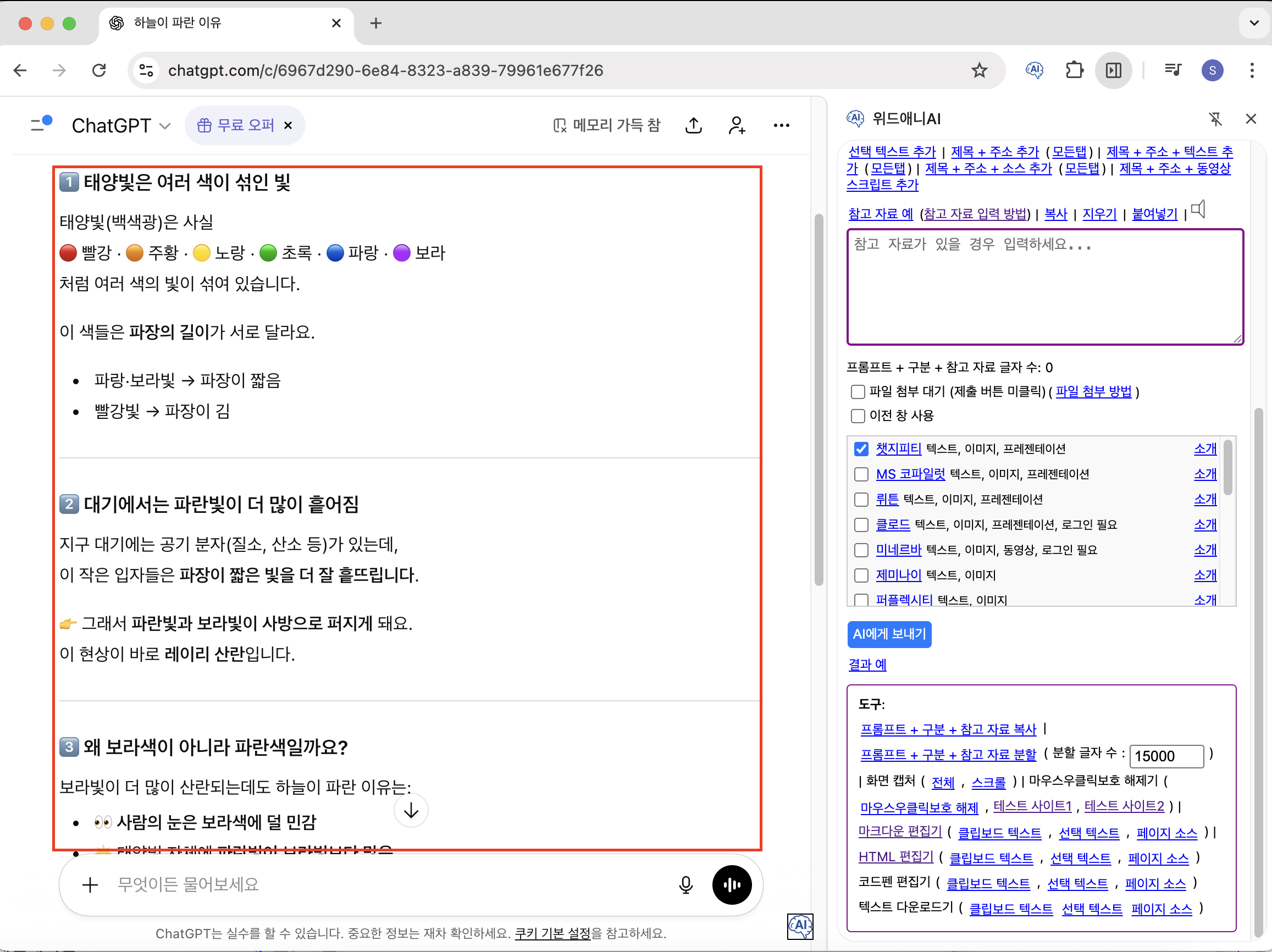Image resolution: width=1272 pixels, height=952 pixels.
Task: Open the tab search chevron dropdown
Action: (1254, 23)
